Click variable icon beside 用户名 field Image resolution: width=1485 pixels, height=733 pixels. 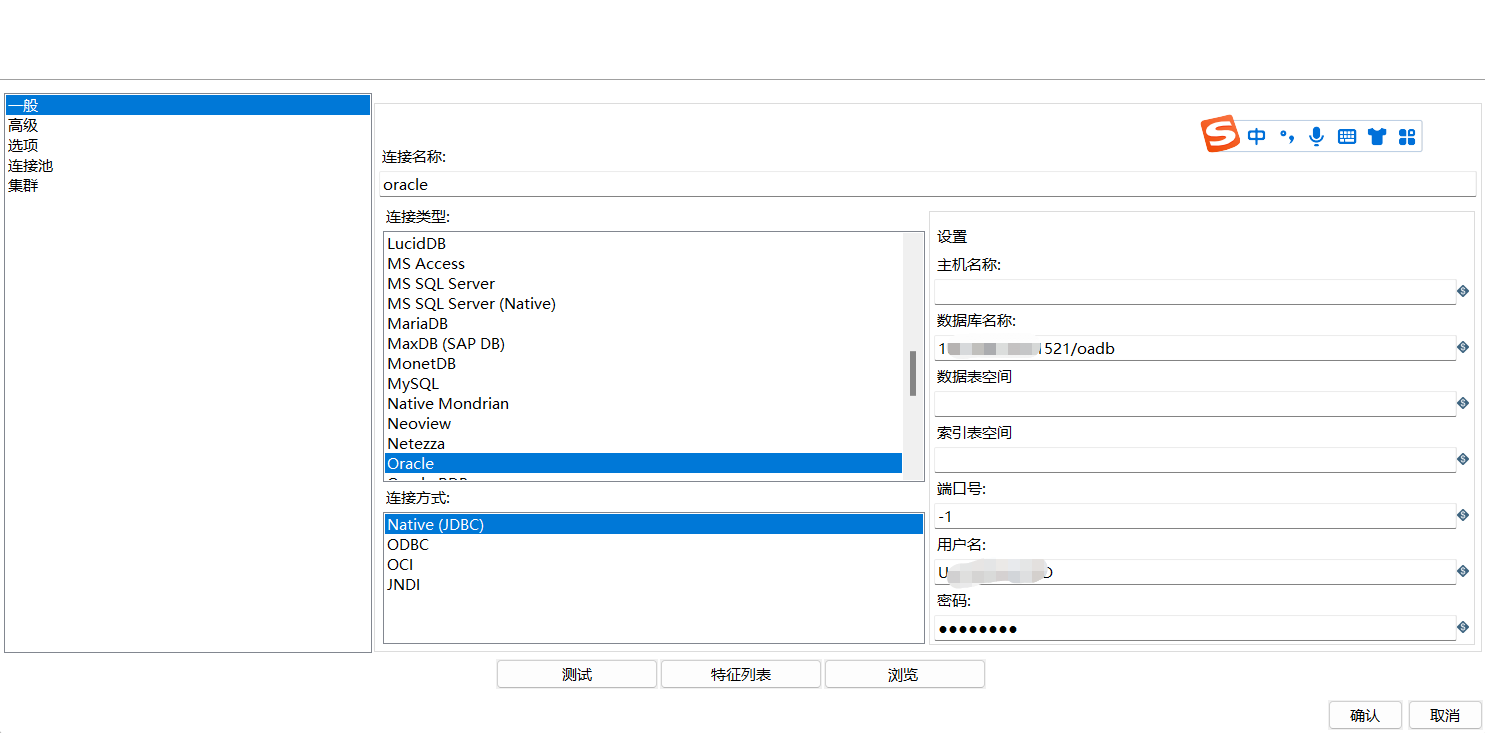pos(1463,571)
